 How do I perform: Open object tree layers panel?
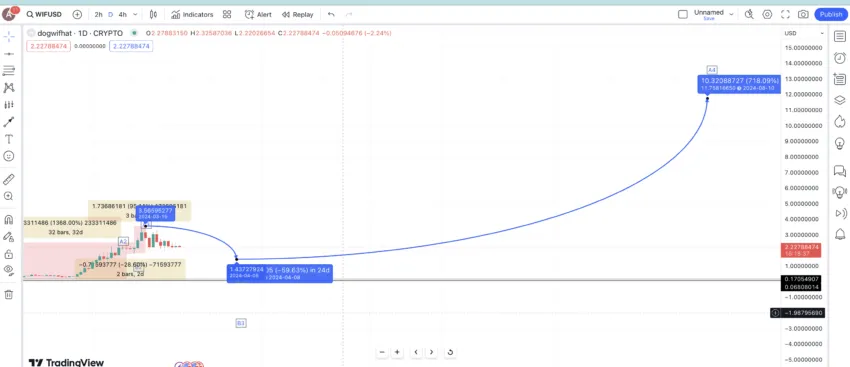pyautogui.click(x=839, y=100)
